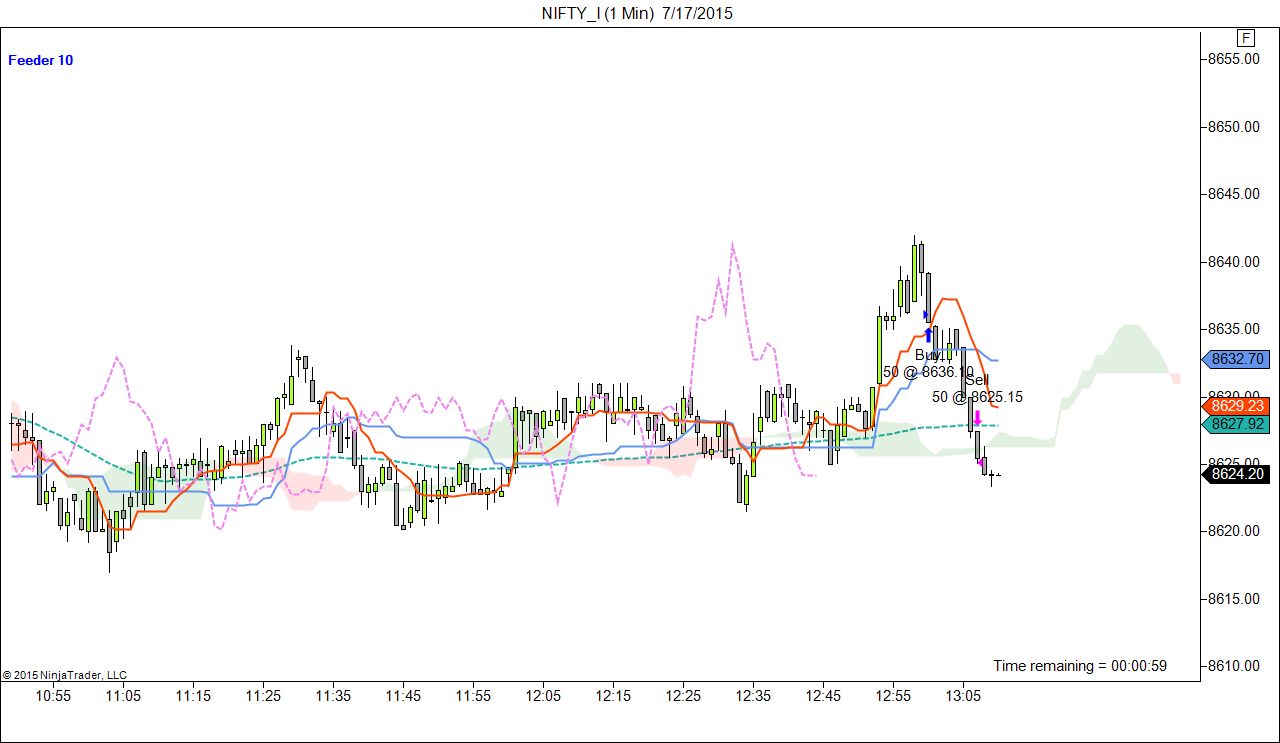Click the black 8624.20 last price marker
The image size is (1280, 743).
[1238, 474]
